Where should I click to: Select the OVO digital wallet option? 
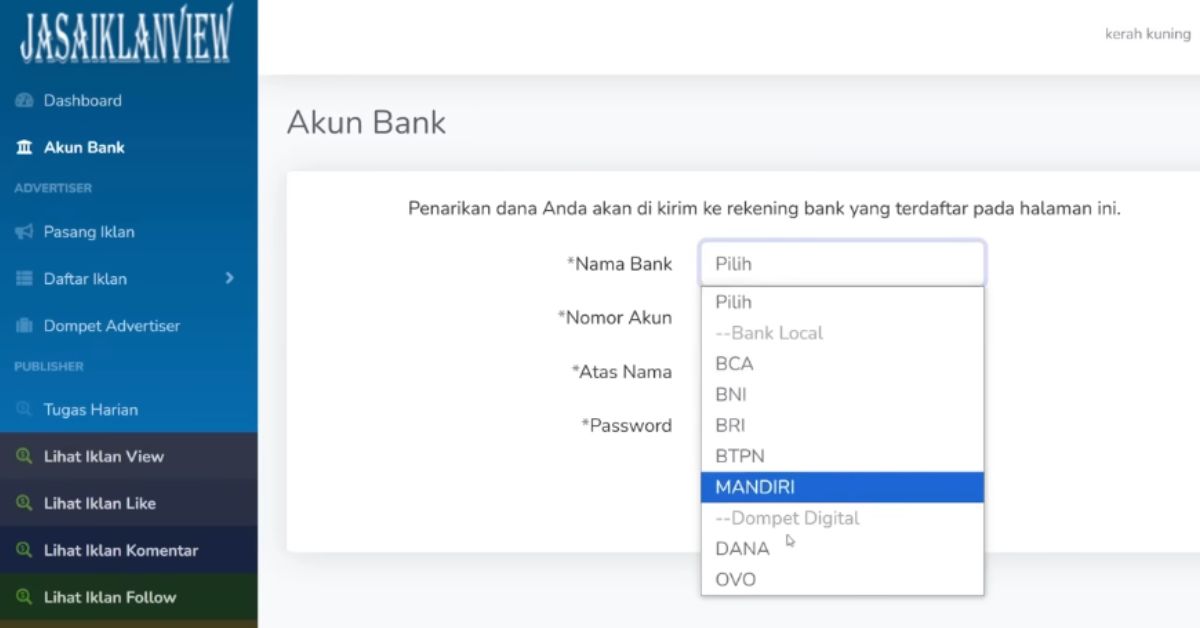click(x=842, y=580)
